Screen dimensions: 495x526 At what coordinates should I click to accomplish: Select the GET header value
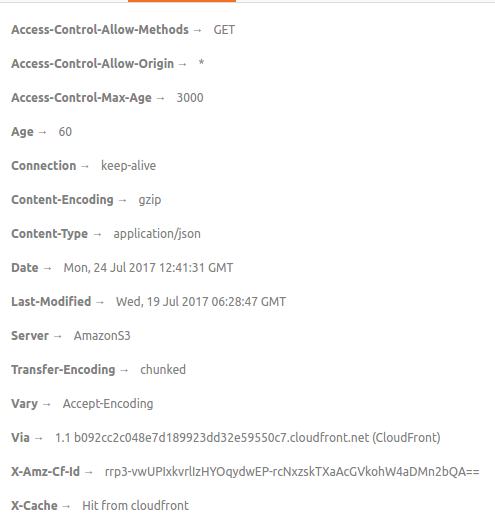pyautogui.click(x=224, y=30)
